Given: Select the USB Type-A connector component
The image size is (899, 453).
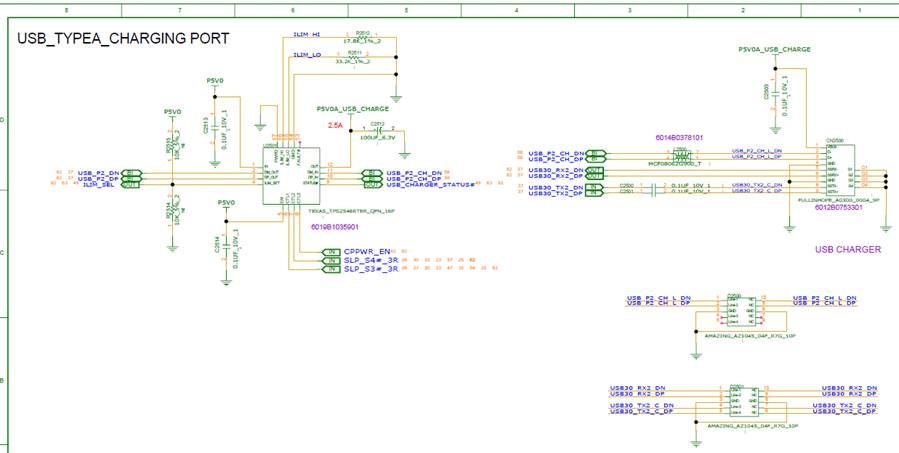Looking at the screenshot, I should pyautogui.click(x=841, y=171).
